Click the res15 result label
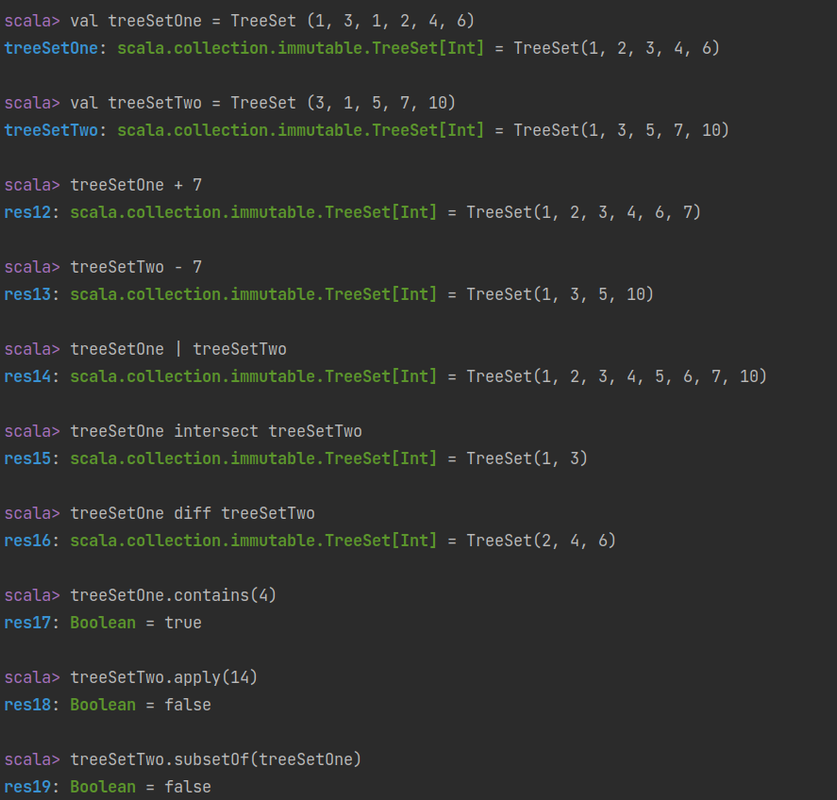This screenshot has height=800, width=837. pyautogui.click(x=28, y=459)
